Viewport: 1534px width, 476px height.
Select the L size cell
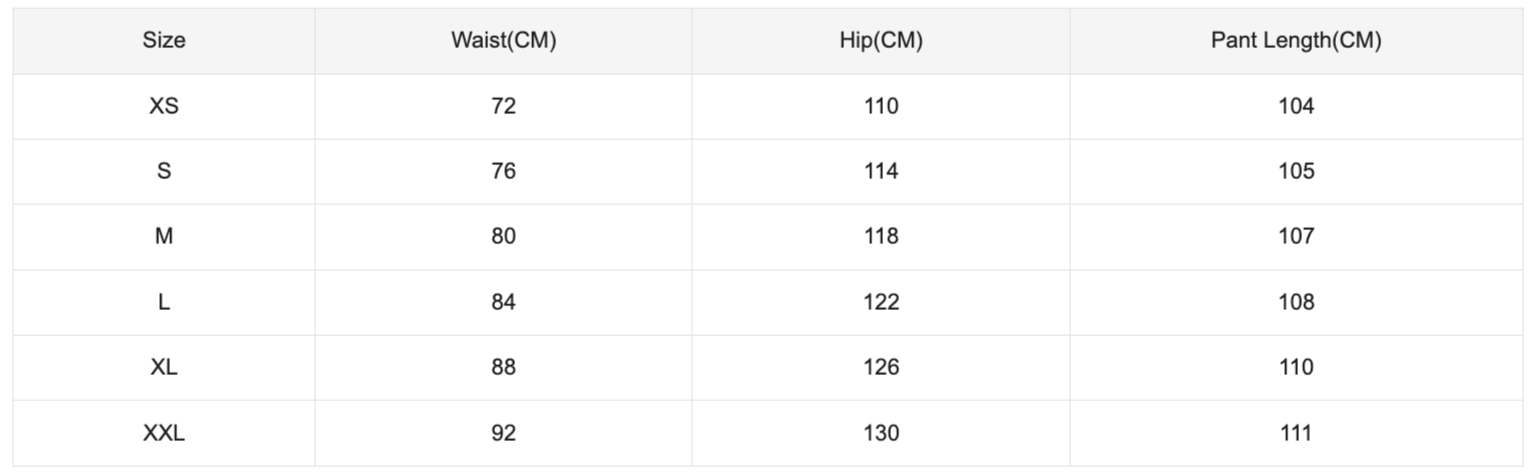pos(164,302)
